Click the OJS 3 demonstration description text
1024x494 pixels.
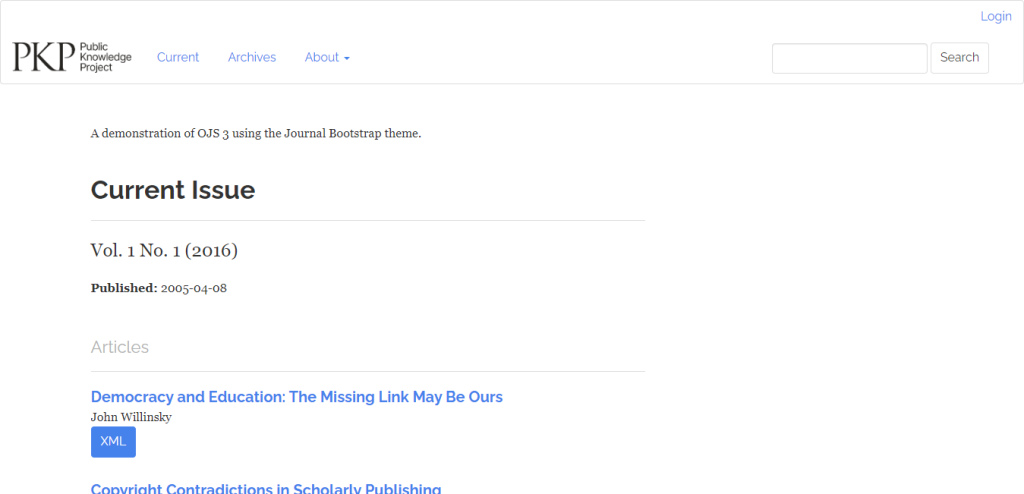256,133
